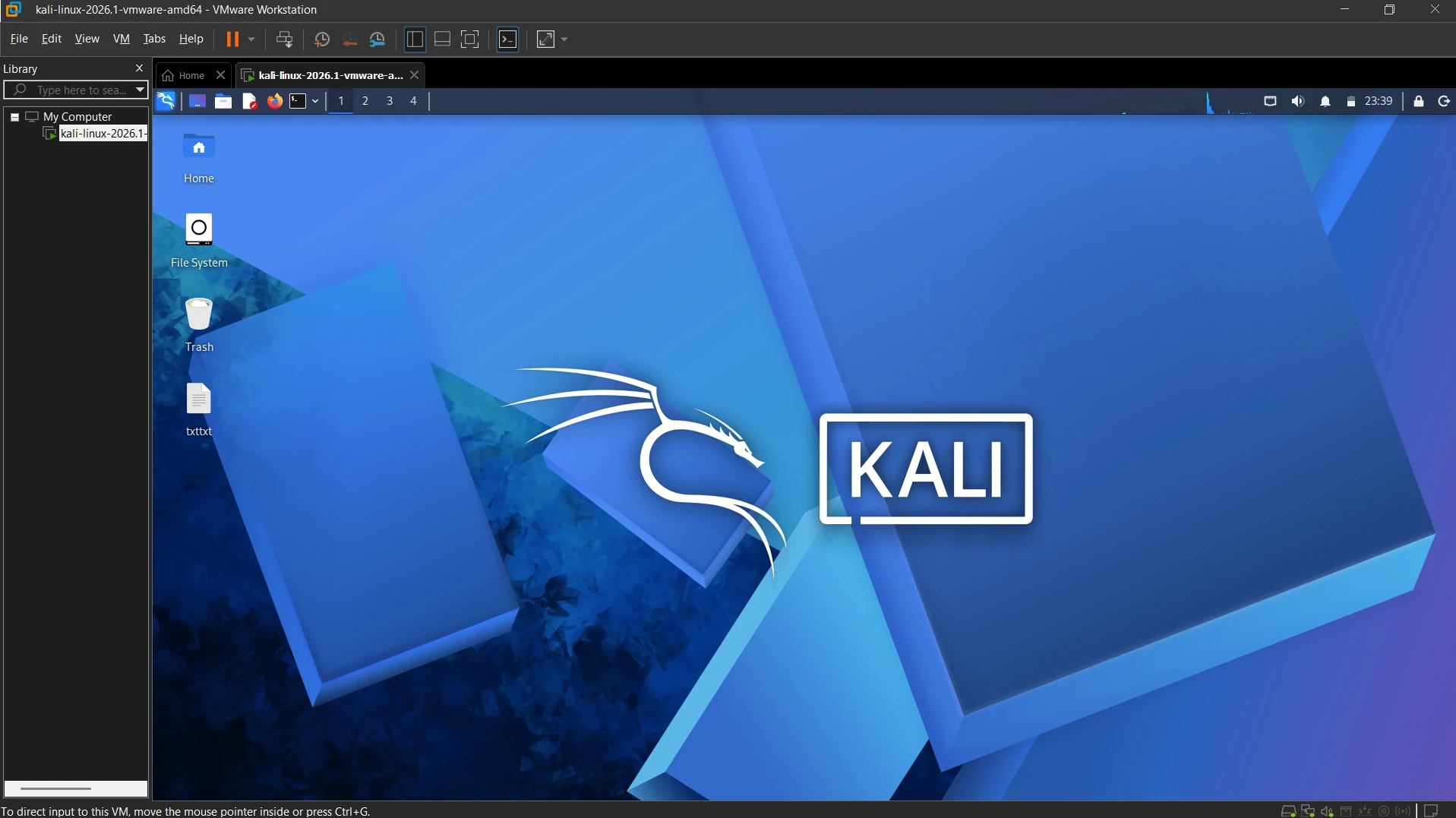1456x818 pixels.
Task: Toggle the console view button
Action: coord(508,39)
